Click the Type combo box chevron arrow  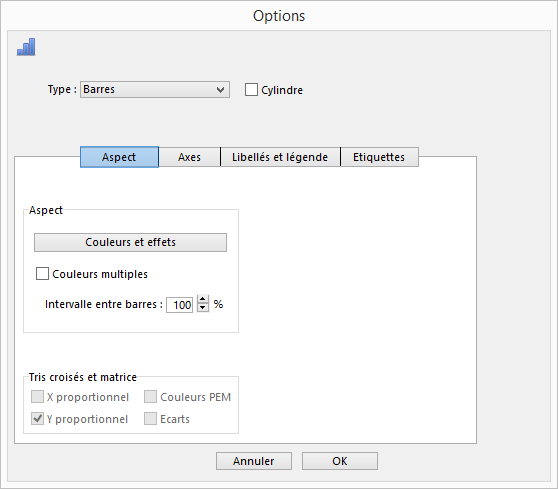[x=221, y=90]
